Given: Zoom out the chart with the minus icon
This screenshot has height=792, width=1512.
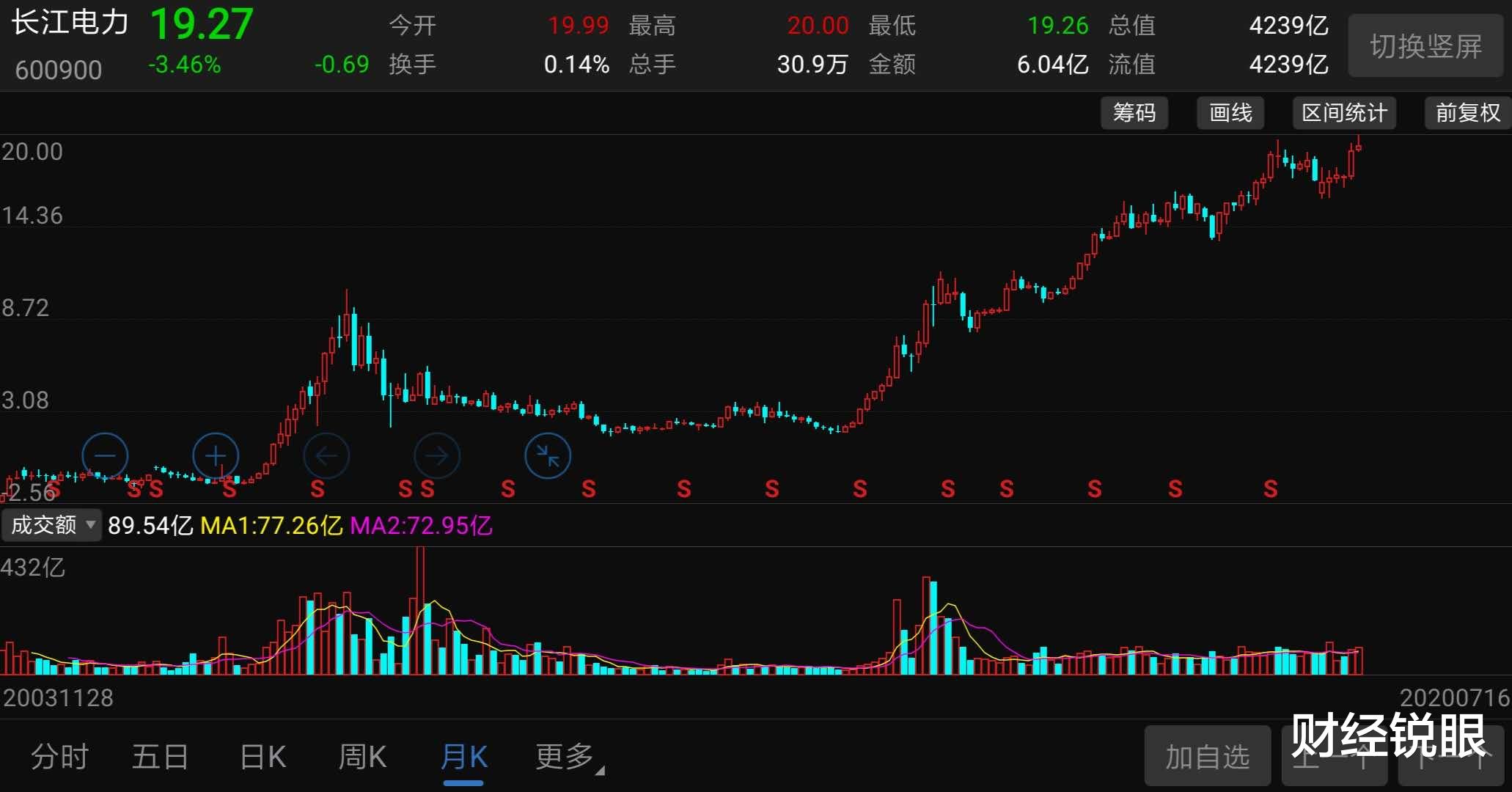Looking at the screenshot, I should [x=105, y=455].
